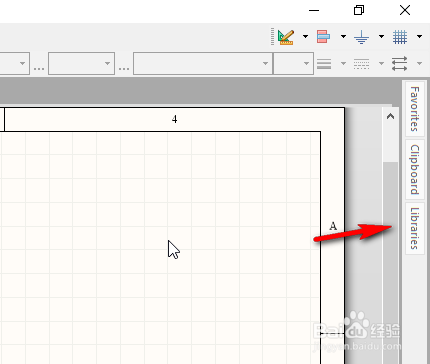Image resolution: width=430 pixels, height=364 pixels.
Task: Click the arrows direction style icon
Action: click(x=399, y=63)
